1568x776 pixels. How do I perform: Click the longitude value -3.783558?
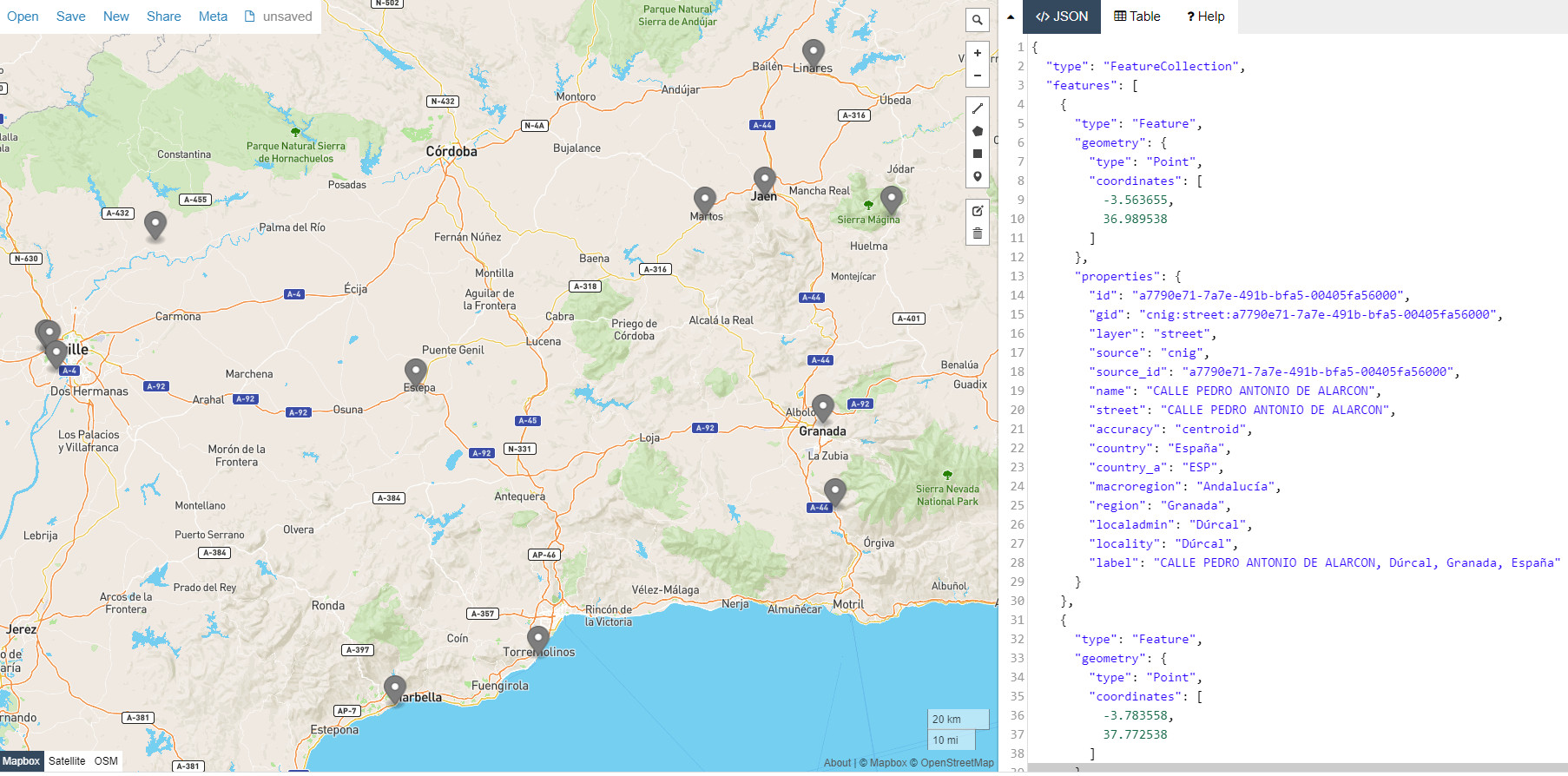click(1135, 715)
